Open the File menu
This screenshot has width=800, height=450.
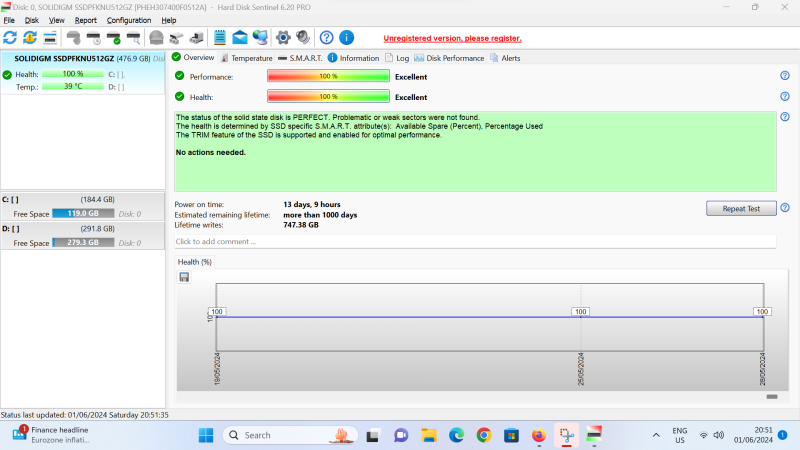(x=9, y=20)
